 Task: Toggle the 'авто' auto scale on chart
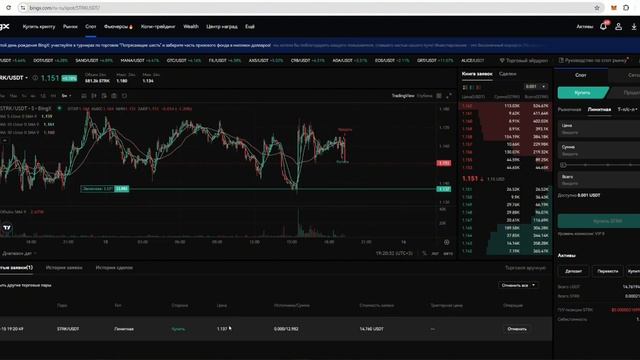pos(448,253)
